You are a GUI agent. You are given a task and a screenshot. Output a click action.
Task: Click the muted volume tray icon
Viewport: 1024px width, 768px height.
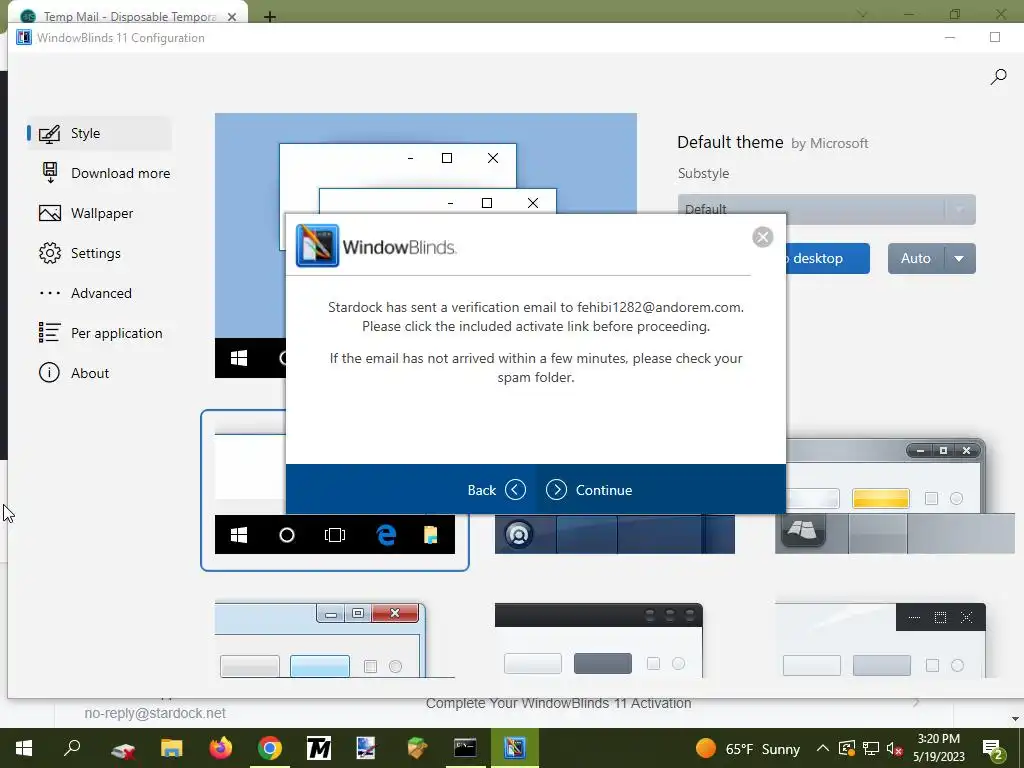coord(895,748)
